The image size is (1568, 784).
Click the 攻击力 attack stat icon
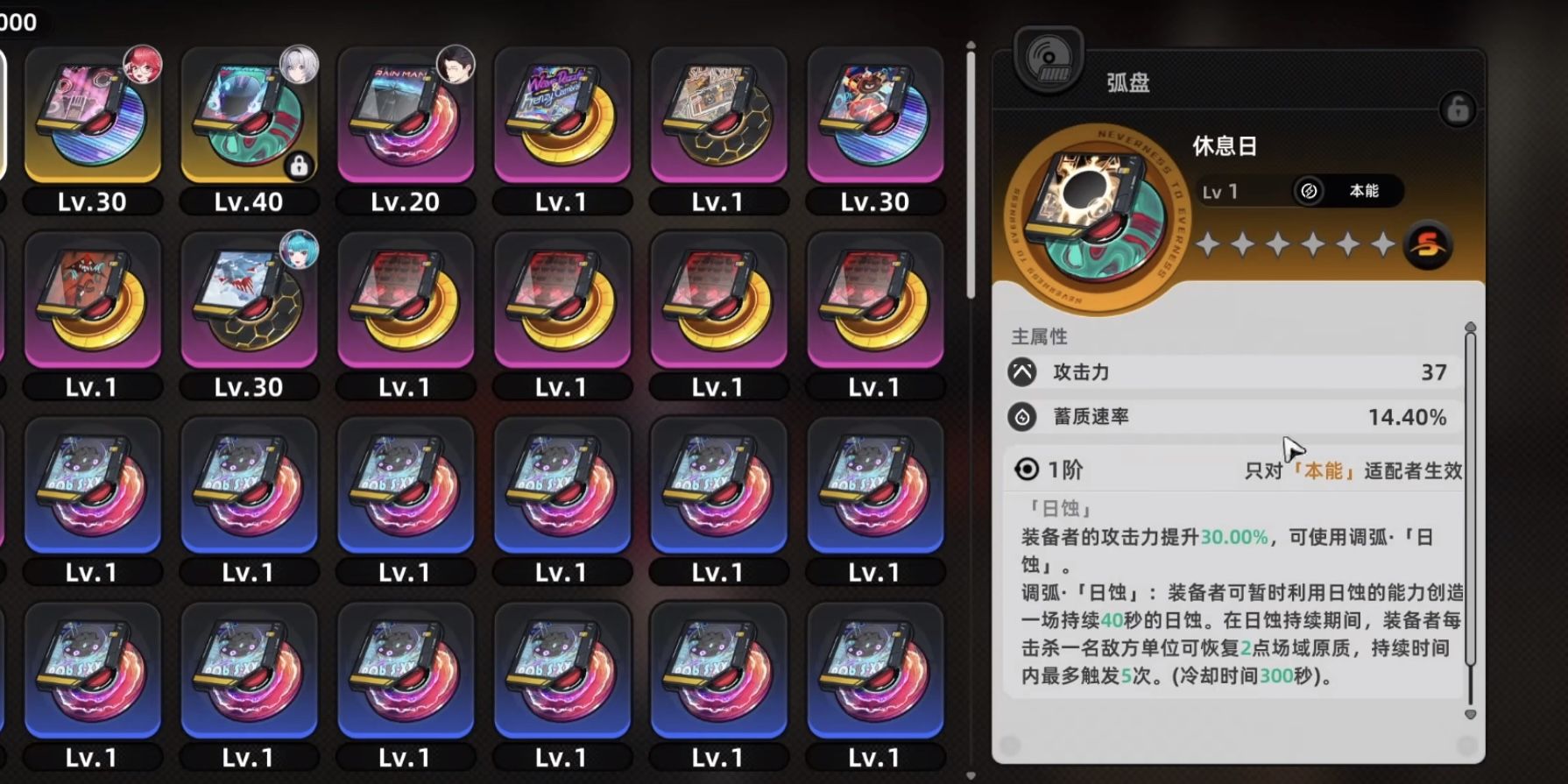[x=1022, y=372]
